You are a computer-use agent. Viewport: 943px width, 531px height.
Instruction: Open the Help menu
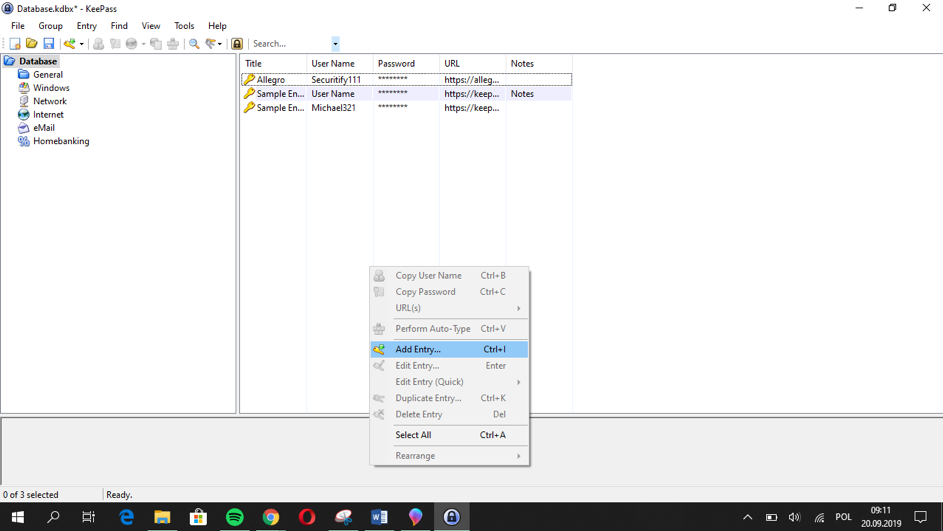(217, 26)
